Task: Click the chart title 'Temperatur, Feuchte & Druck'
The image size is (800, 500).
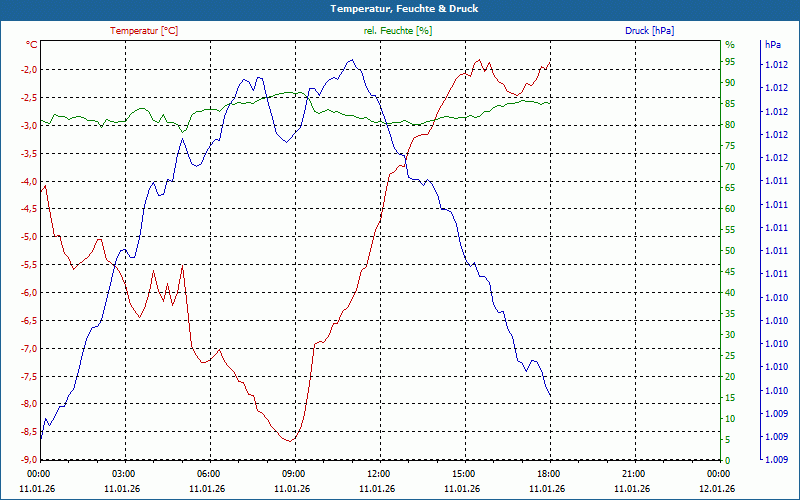Action: click(x=404, y=9)
